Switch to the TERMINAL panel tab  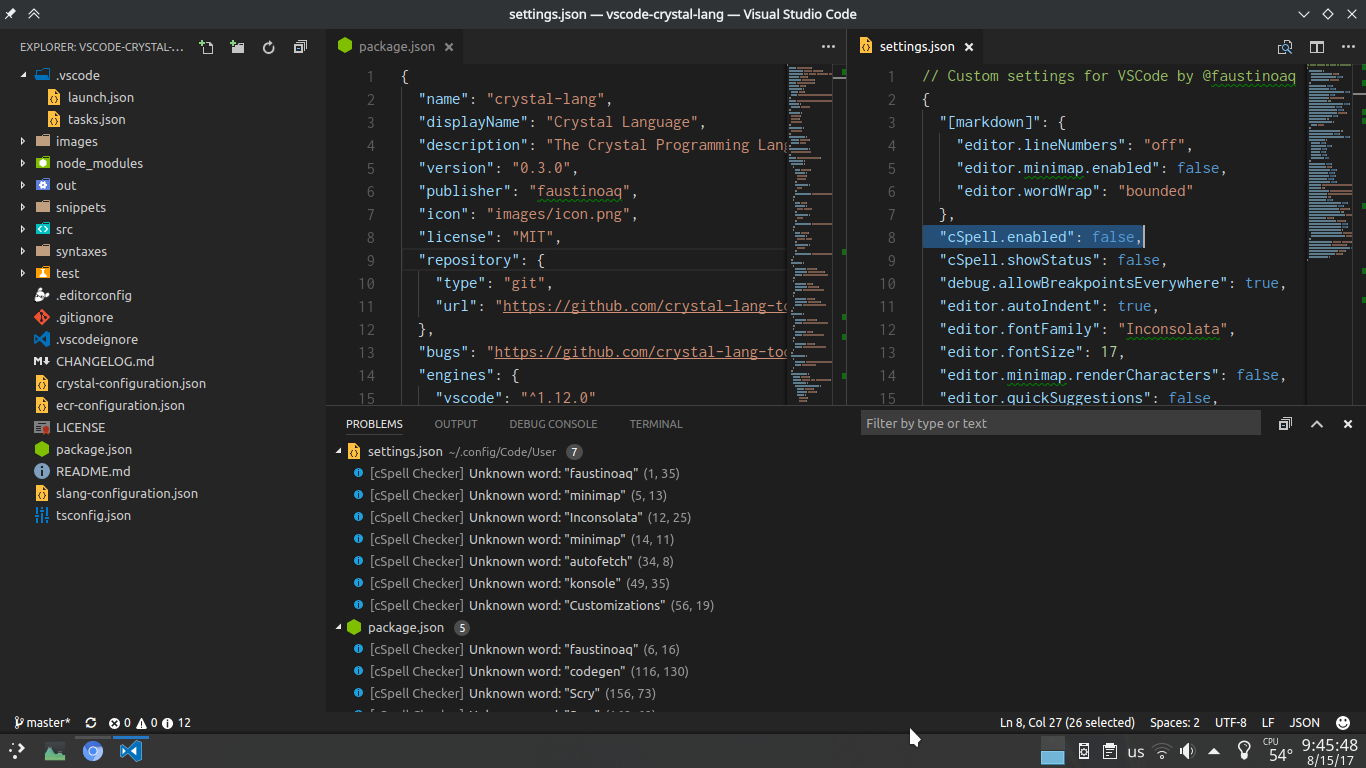656,424
